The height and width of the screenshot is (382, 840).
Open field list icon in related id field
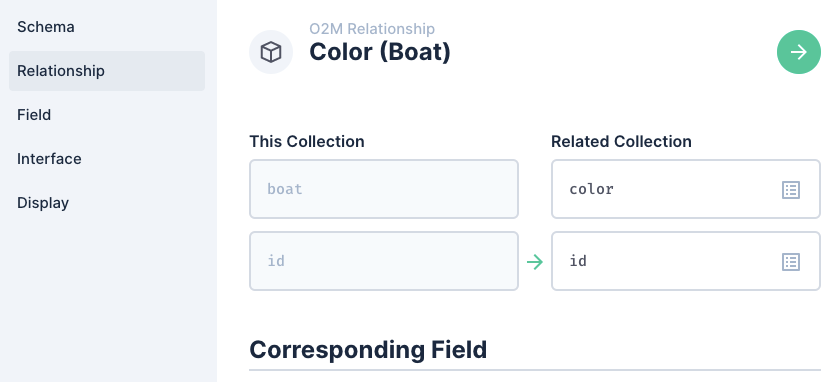point(791,262)
